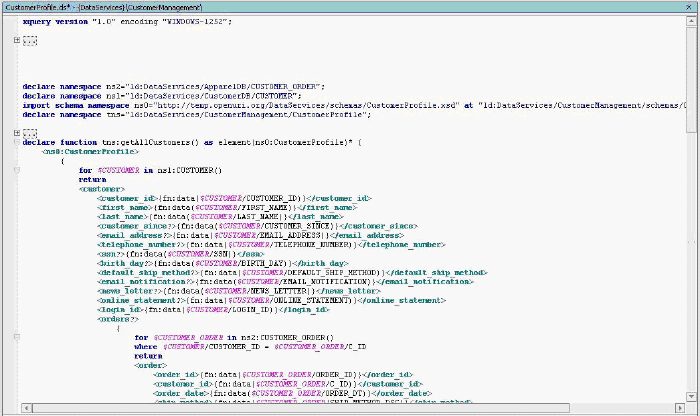Screen dimensions: 700x416
Task: Click the horizontal scrollbar right arrow
Action: pos(680,408)
